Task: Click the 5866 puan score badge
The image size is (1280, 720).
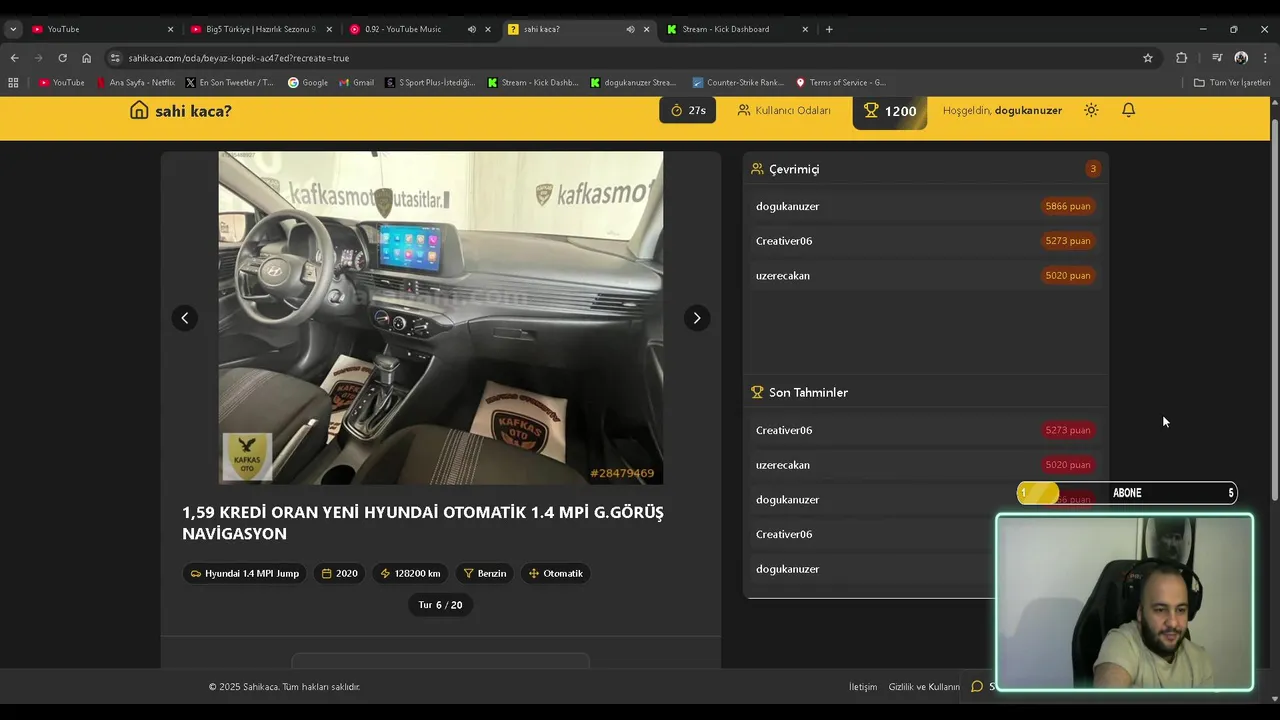Action: tap(1067, 206)
